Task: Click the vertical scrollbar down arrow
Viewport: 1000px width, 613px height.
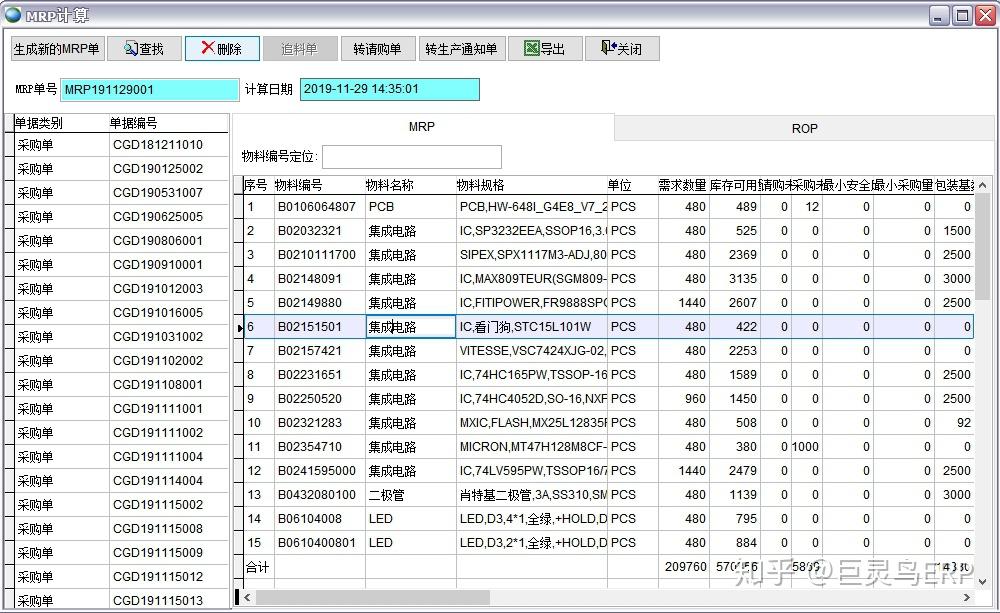Action: coord(982,581)
